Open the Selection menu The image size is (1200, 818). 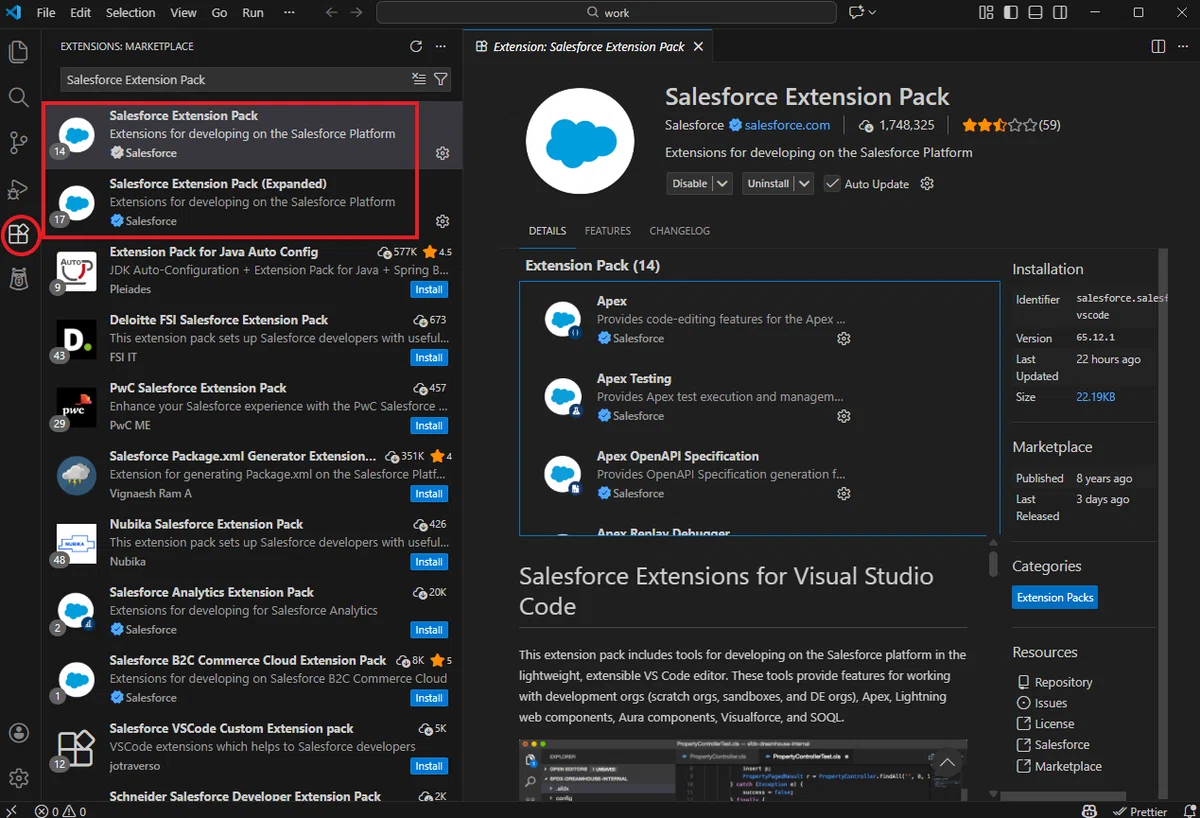click(130, 13)
